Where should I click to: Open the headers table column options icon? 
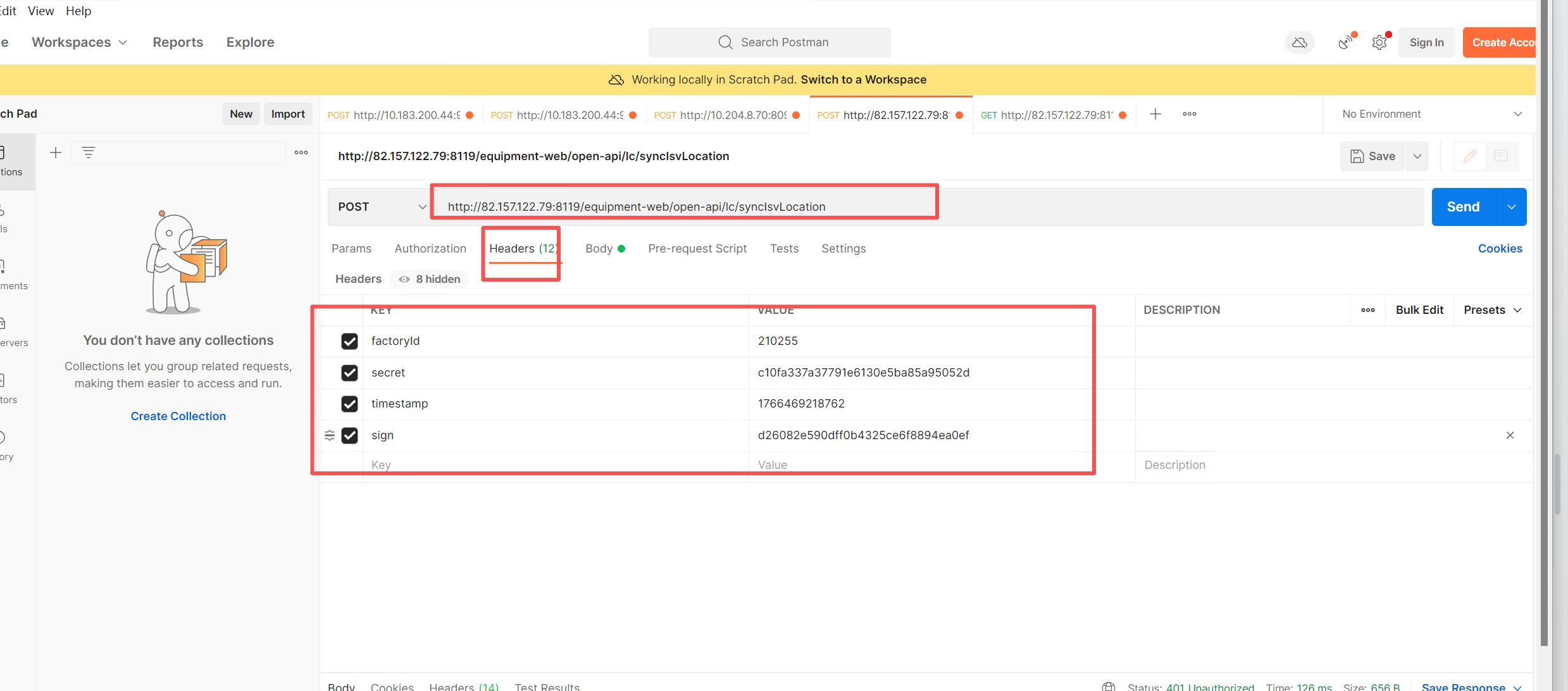tap(1368, 310)
